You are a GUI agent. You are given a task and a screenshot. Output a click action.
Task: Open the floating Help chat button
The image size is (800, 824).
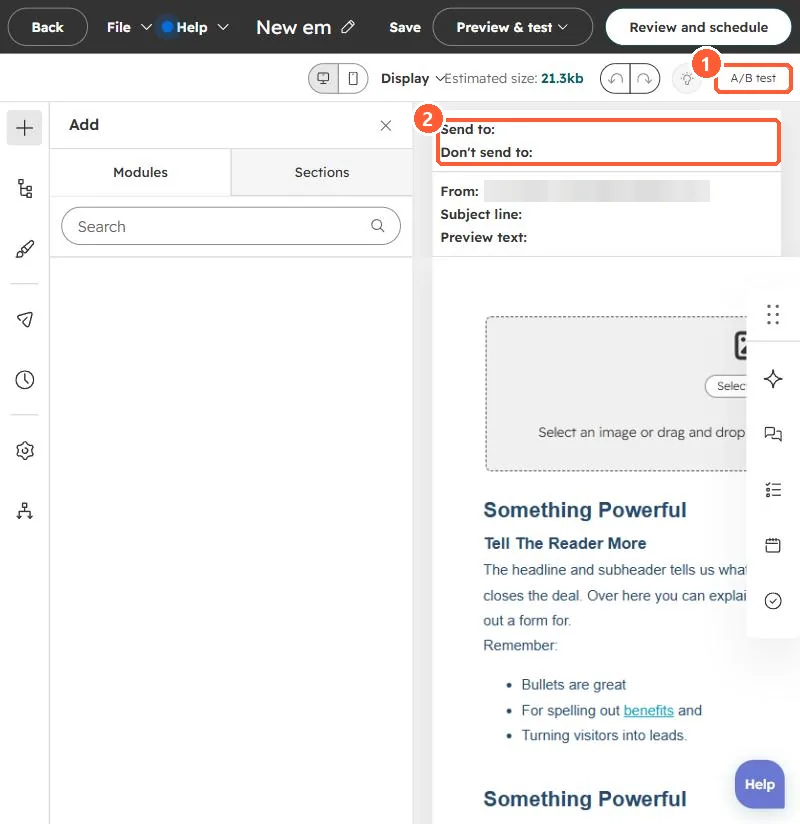760,784
